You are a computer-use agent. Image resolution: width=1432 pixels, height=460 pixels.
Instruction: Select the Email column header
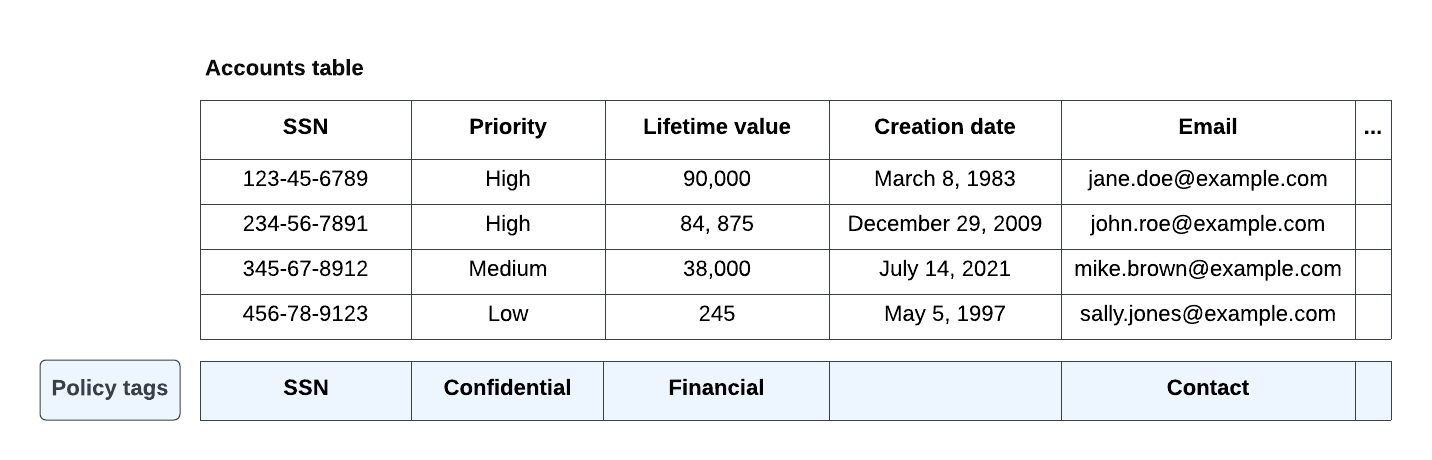click(x=1207, y=128)
